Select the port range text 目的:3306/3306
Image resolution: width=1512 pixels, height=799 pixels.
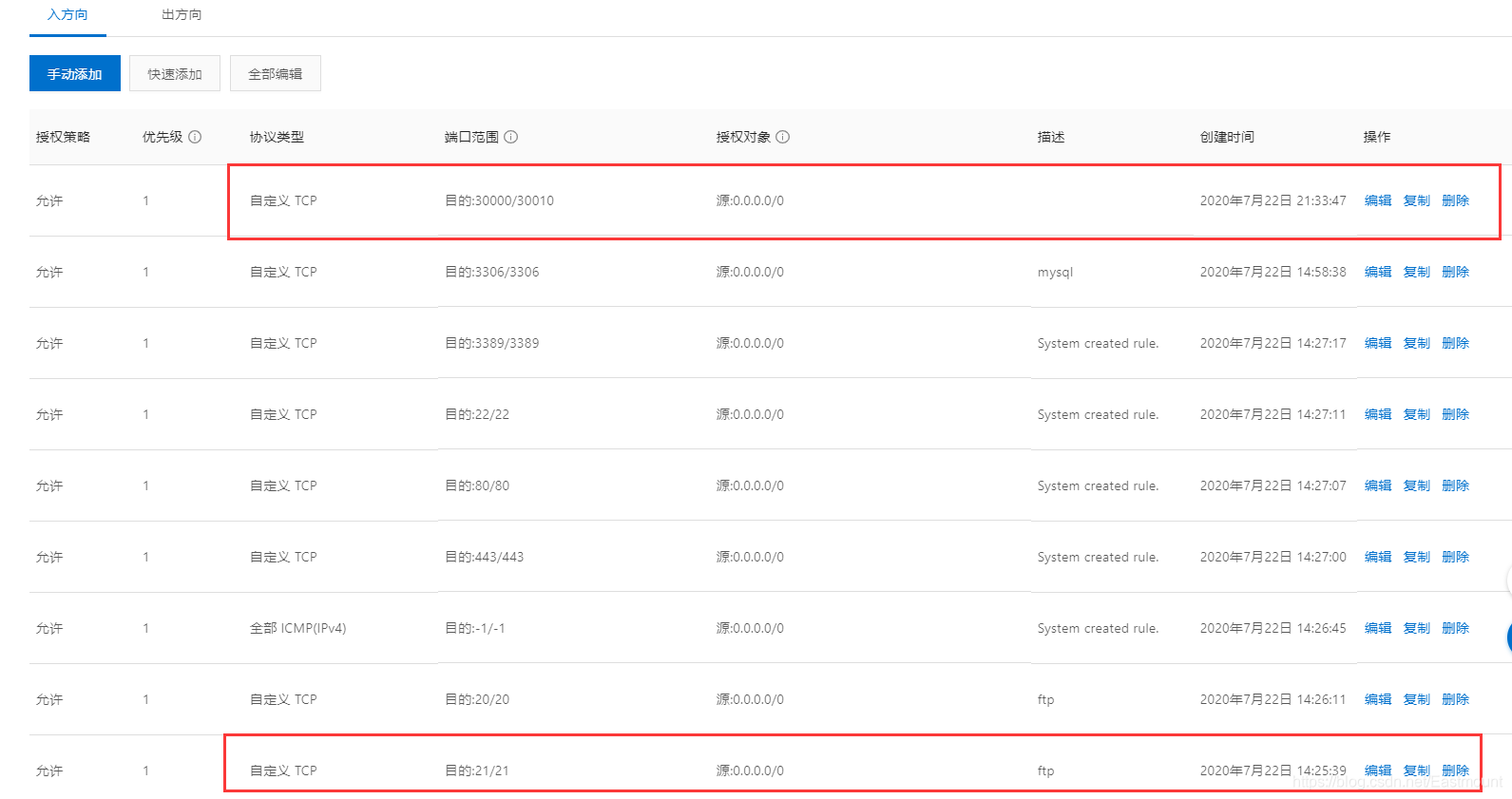click(x=491, y=272)
